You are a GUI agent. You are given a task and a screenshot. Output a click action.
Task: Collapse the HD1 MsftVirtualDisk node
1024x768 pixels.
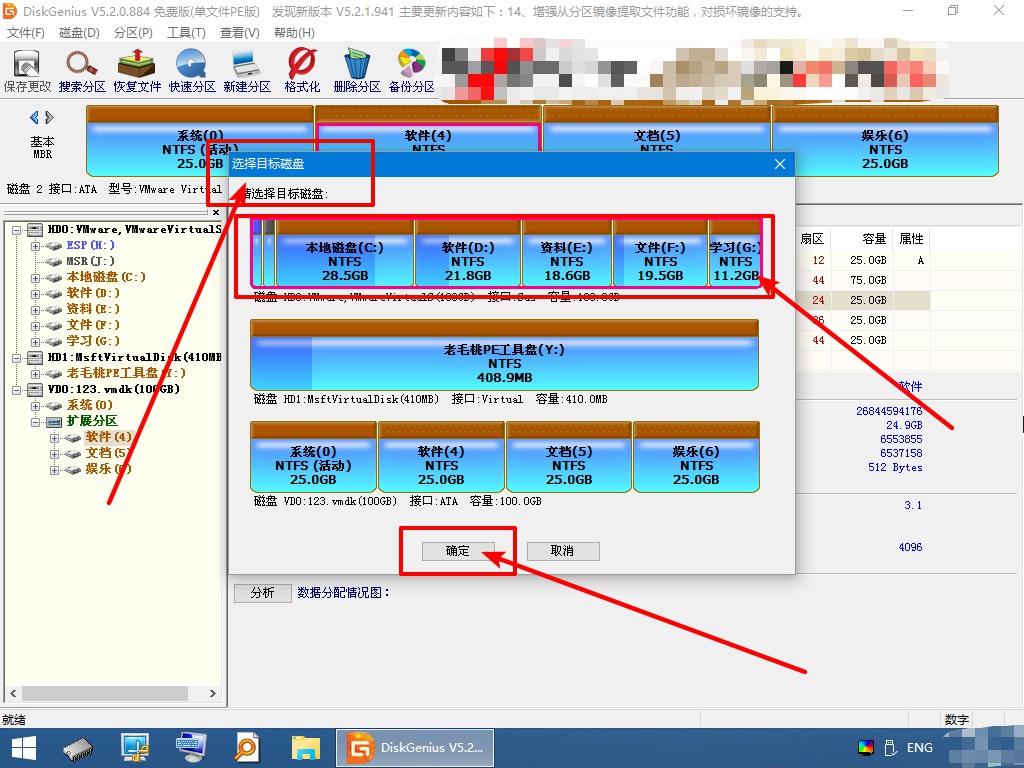coord(16,358)
